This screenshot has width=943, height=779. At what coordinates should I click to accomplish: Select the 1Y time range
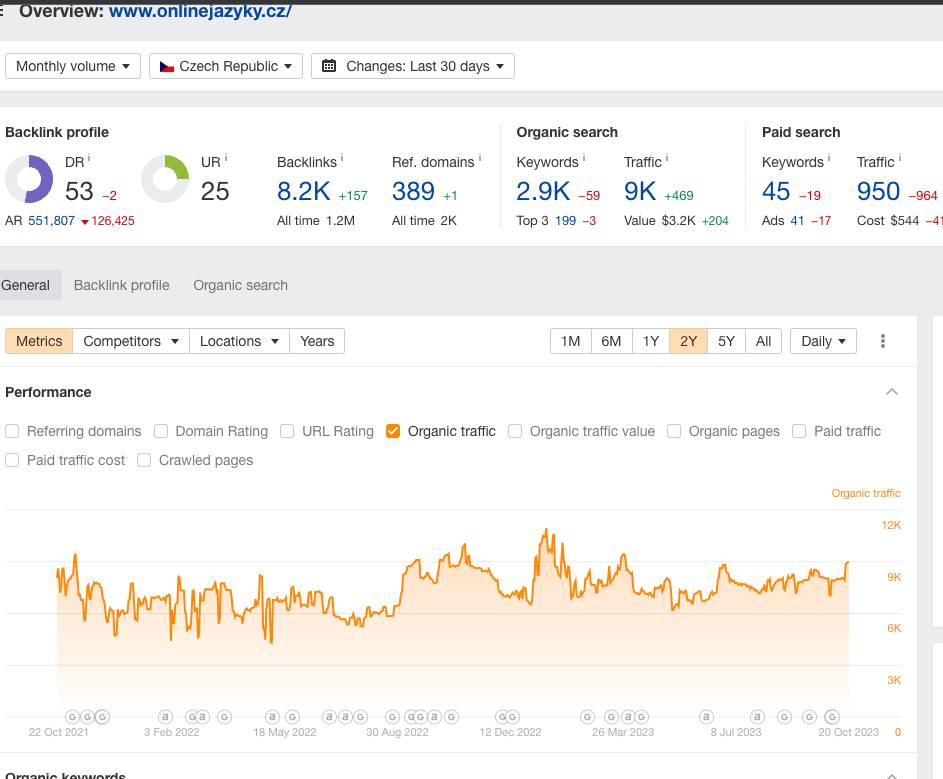point(651,341)
